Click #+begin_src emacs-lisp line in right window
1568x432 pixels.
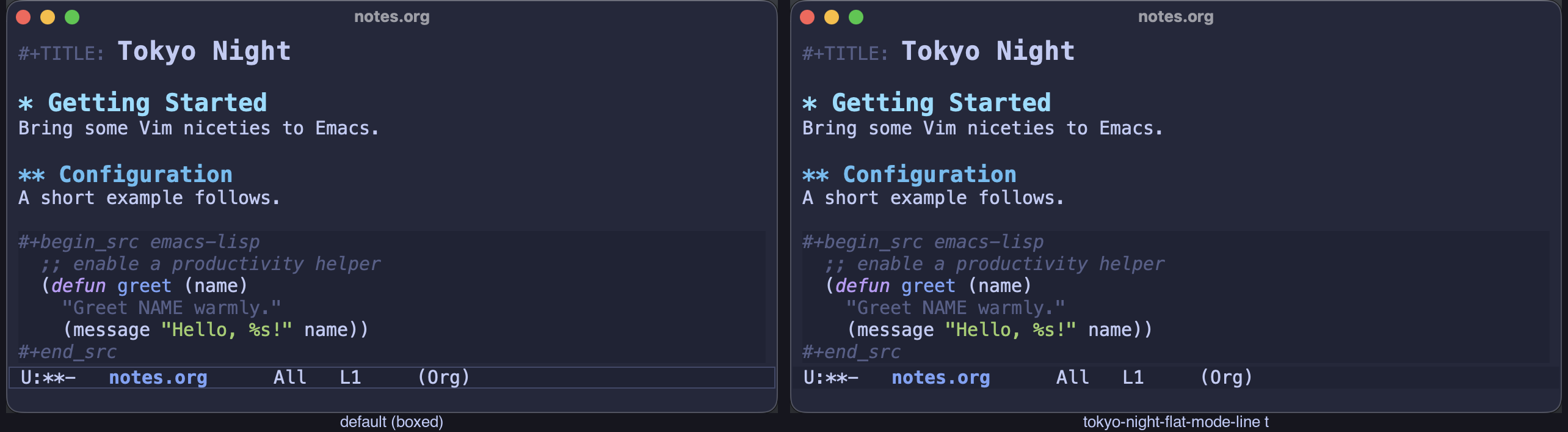point(923,242)
